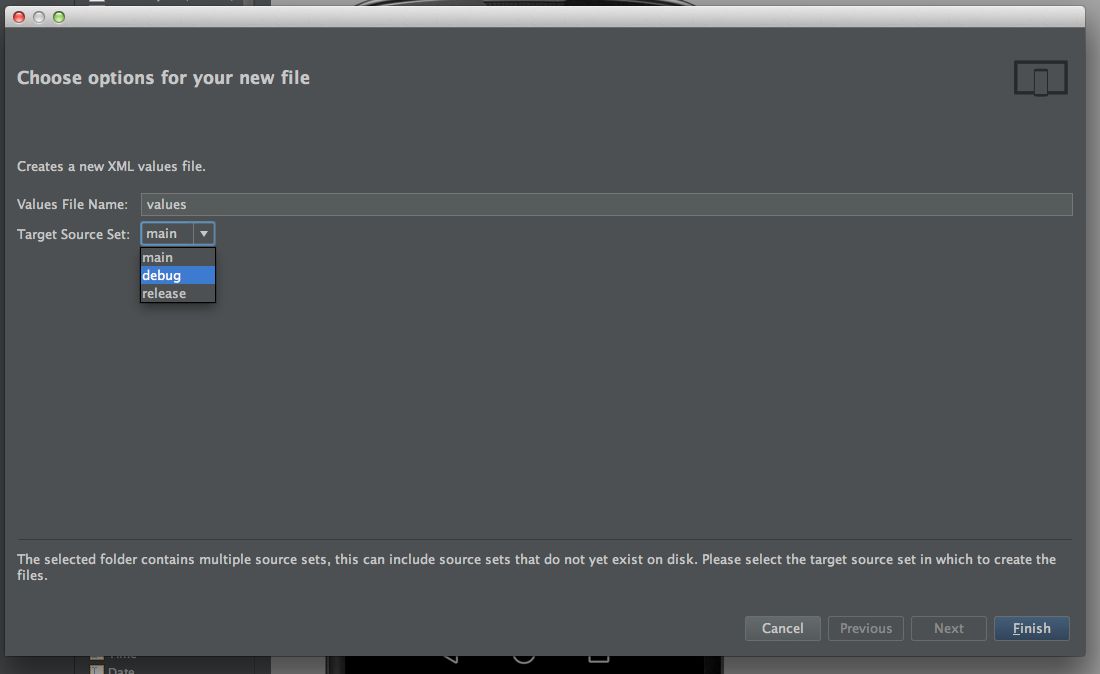Focus the Values File Name field
1100x674 pixels.
pyautogui.click(x=606, y=204)
